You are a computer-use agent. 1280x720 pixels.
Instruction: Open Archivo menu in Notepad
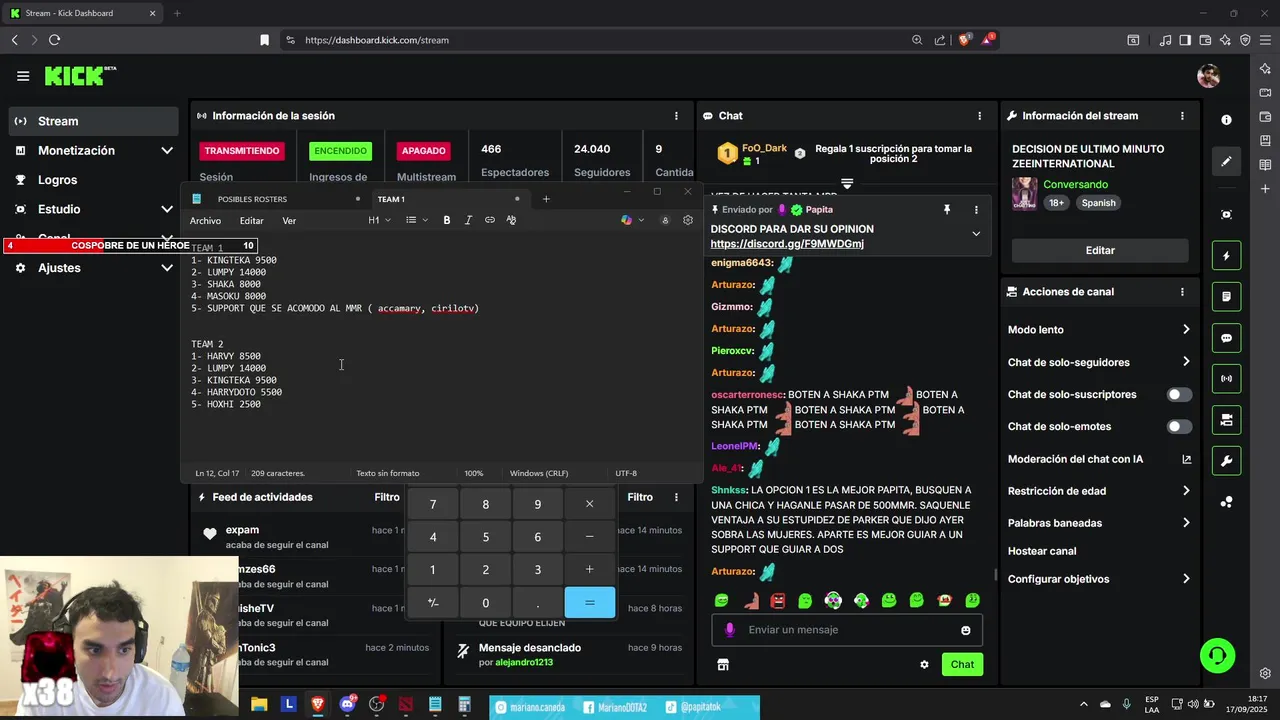point(205,221)
